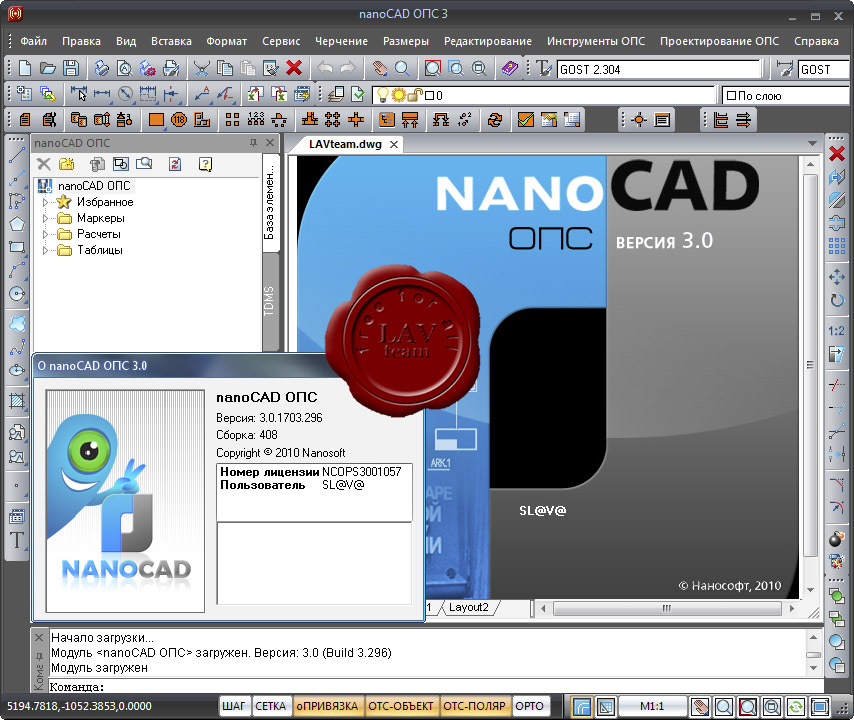Toggle оПРИВЯЗКА object snap
This screenshot has height=720, width=854.
(327, 706)
